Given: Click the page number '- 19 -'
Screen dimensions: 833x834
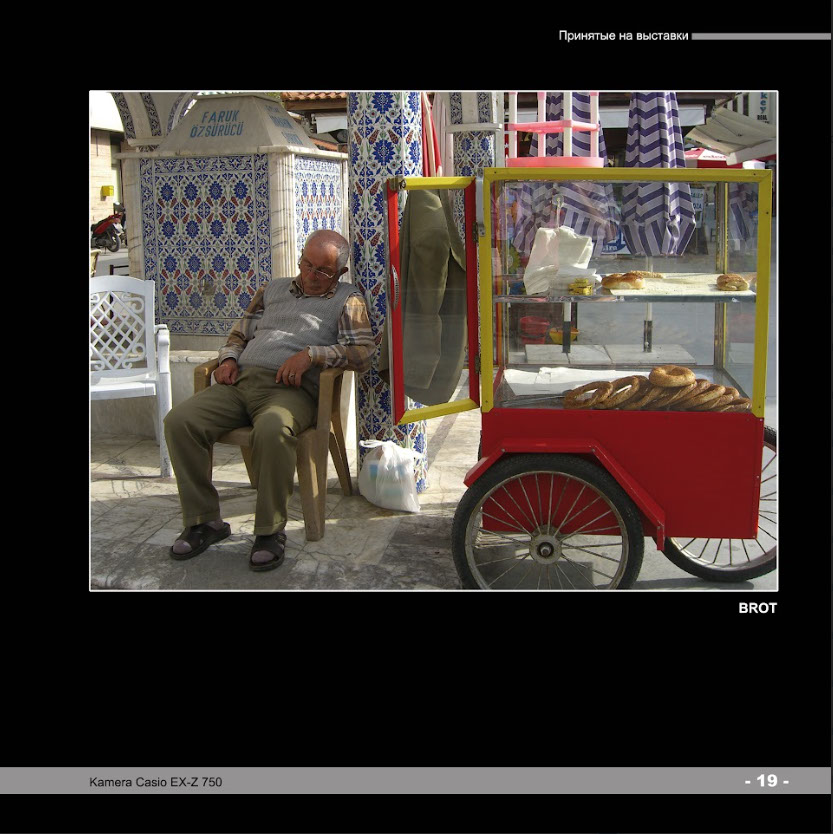Looking at the screenshot, I should click(x=767, y=781).
